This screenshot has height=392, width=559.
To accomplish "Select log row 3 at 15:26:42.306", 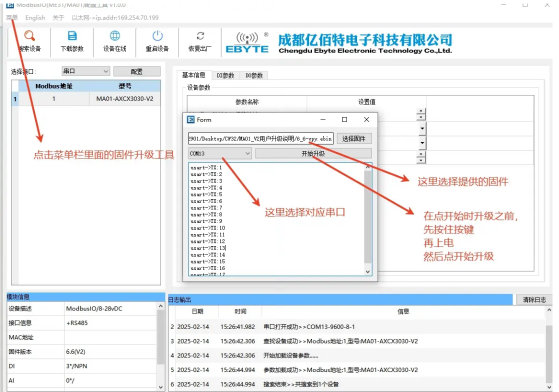I will click(x=357, y=341).
